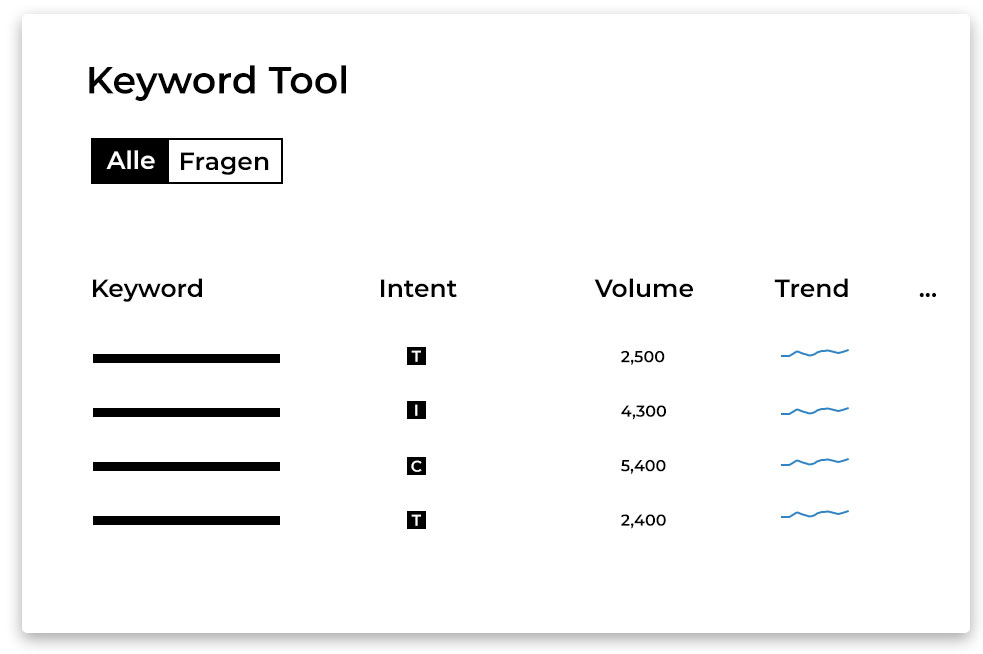Open the keyword with 4,300 volume
The height and width of the screenshot is (654, 983).
click(186, 413)
